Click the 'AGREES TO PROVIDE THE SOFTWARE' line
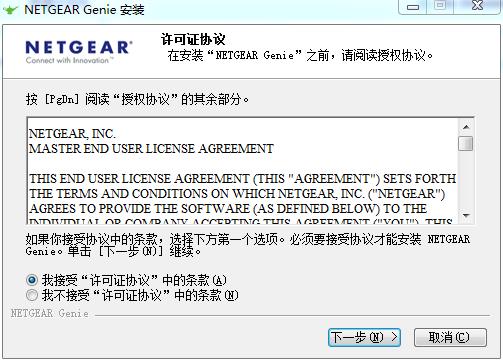This screenshot has width=503, height=361. click(228, 209)
